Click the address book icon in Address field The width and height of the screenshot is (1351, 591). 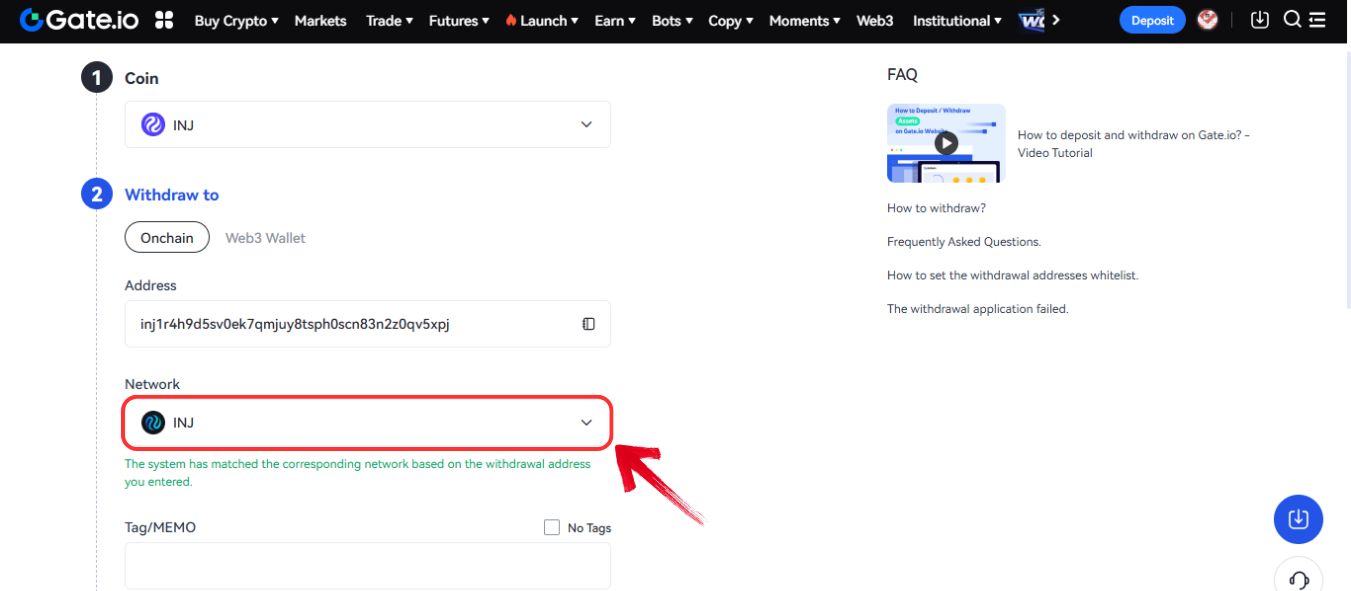pos(589,324)
